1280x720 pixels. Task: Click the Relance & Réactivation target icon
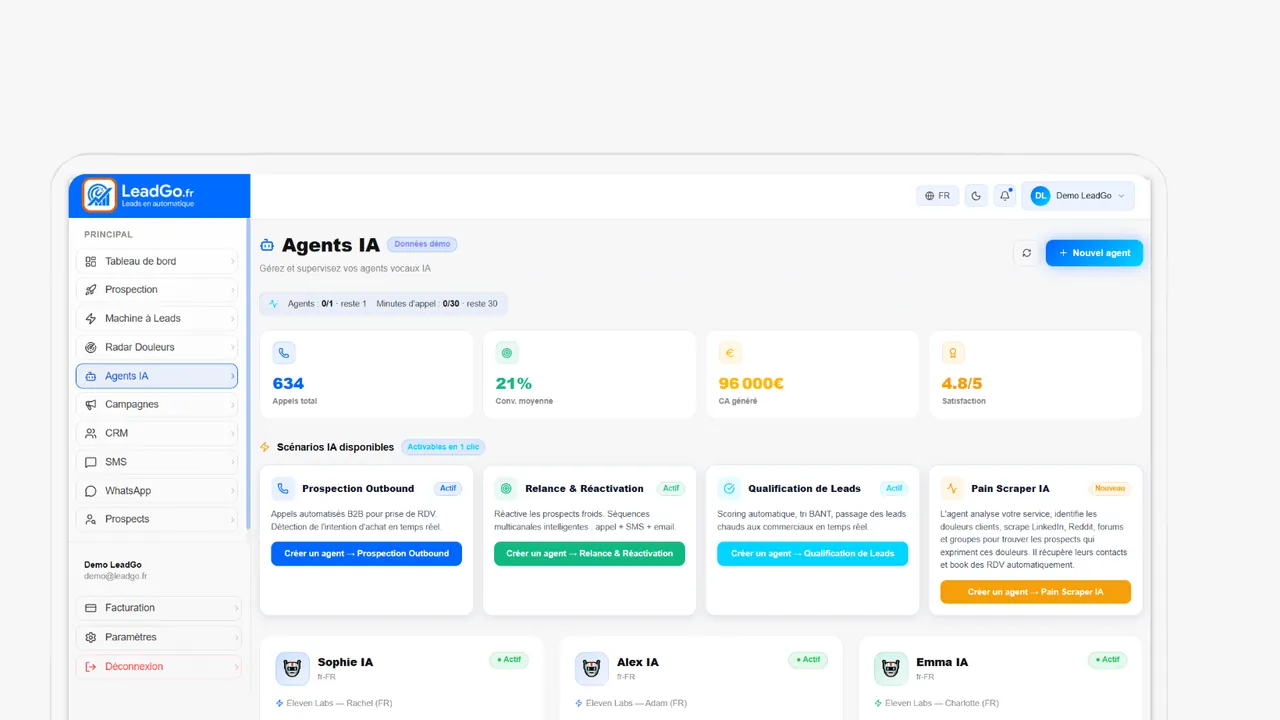coord(506,489)
